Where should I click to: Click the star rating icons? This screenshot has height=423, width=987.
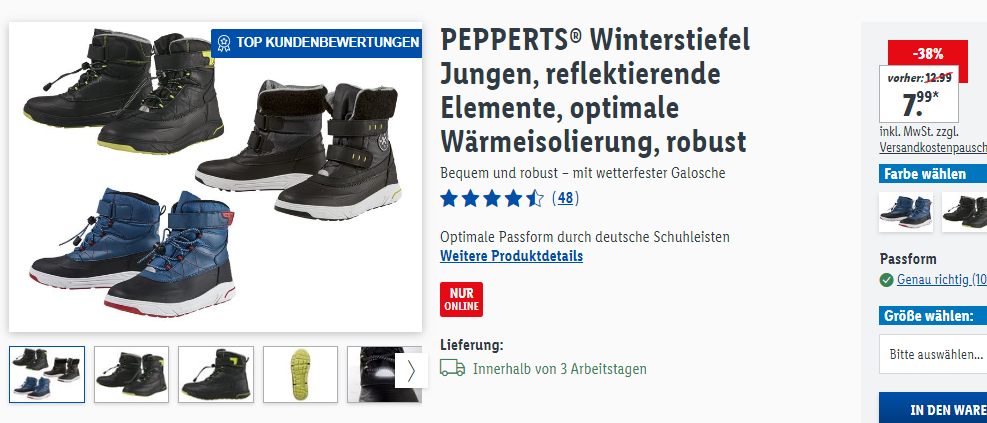492,199
